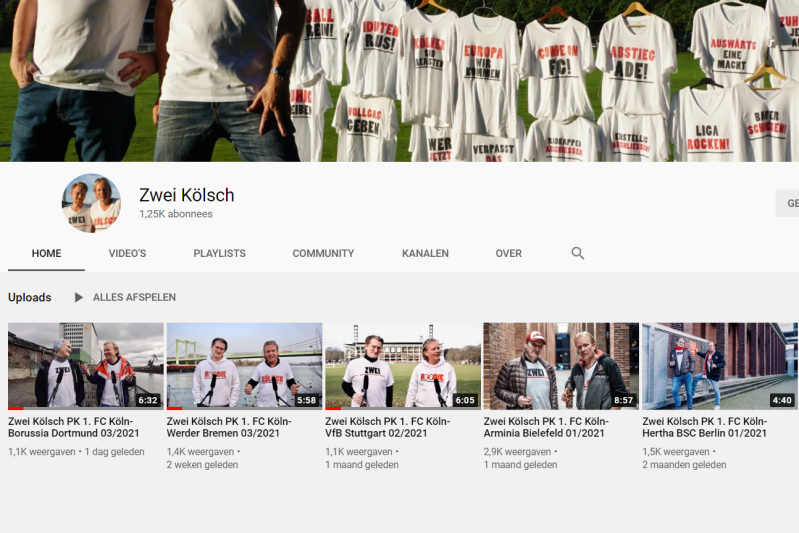Go to the COMMUNITY tab
799x533 pixels.
pyautogui.click(x=323, y=253)
